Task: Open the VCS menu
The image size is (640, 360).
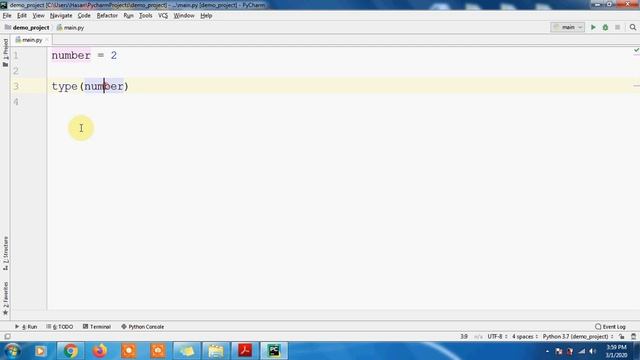Action: pos(163,16)
